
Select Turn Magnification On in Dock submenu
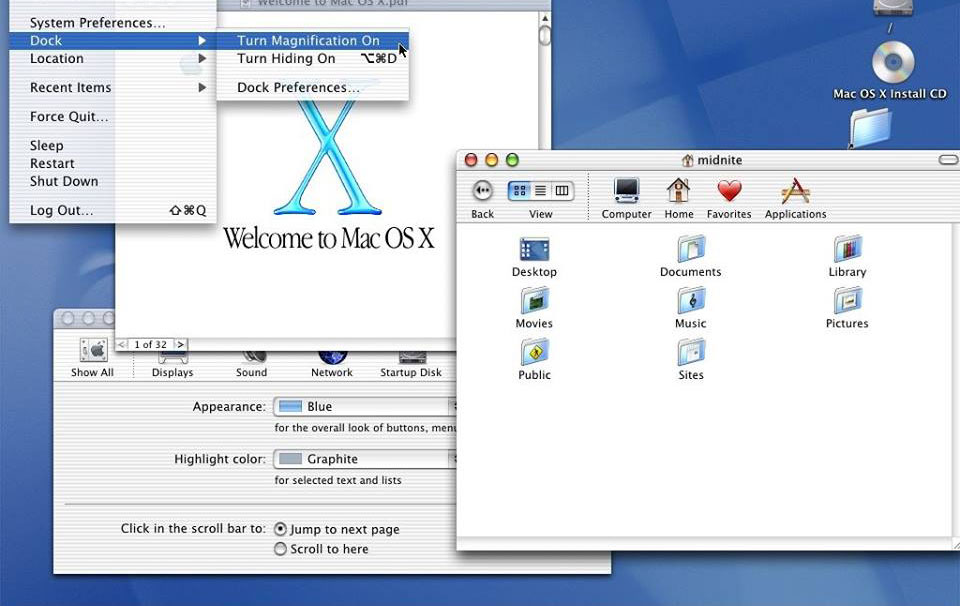(x=312, y=40)
